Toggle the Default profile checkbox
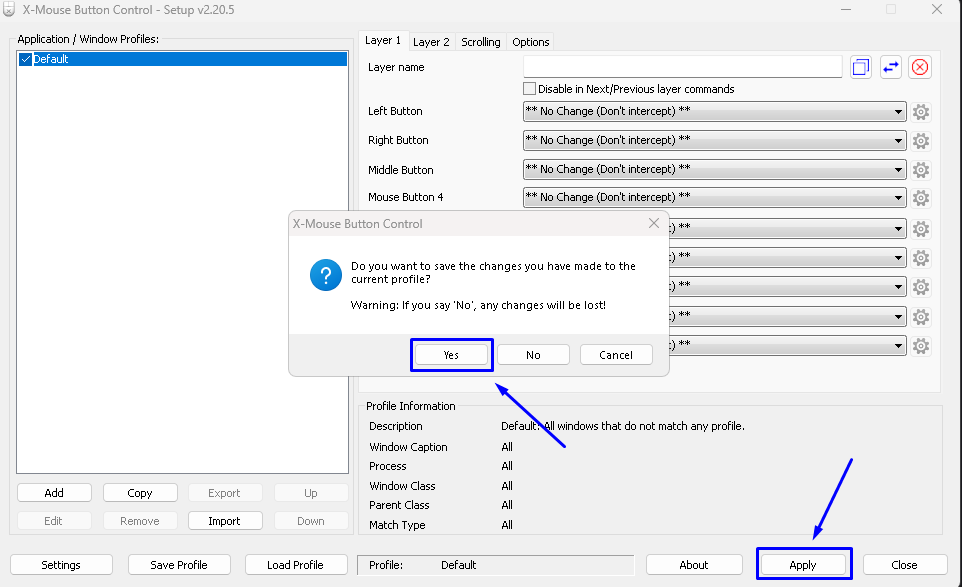Viewport: 962px width, 587px height. 25,59
